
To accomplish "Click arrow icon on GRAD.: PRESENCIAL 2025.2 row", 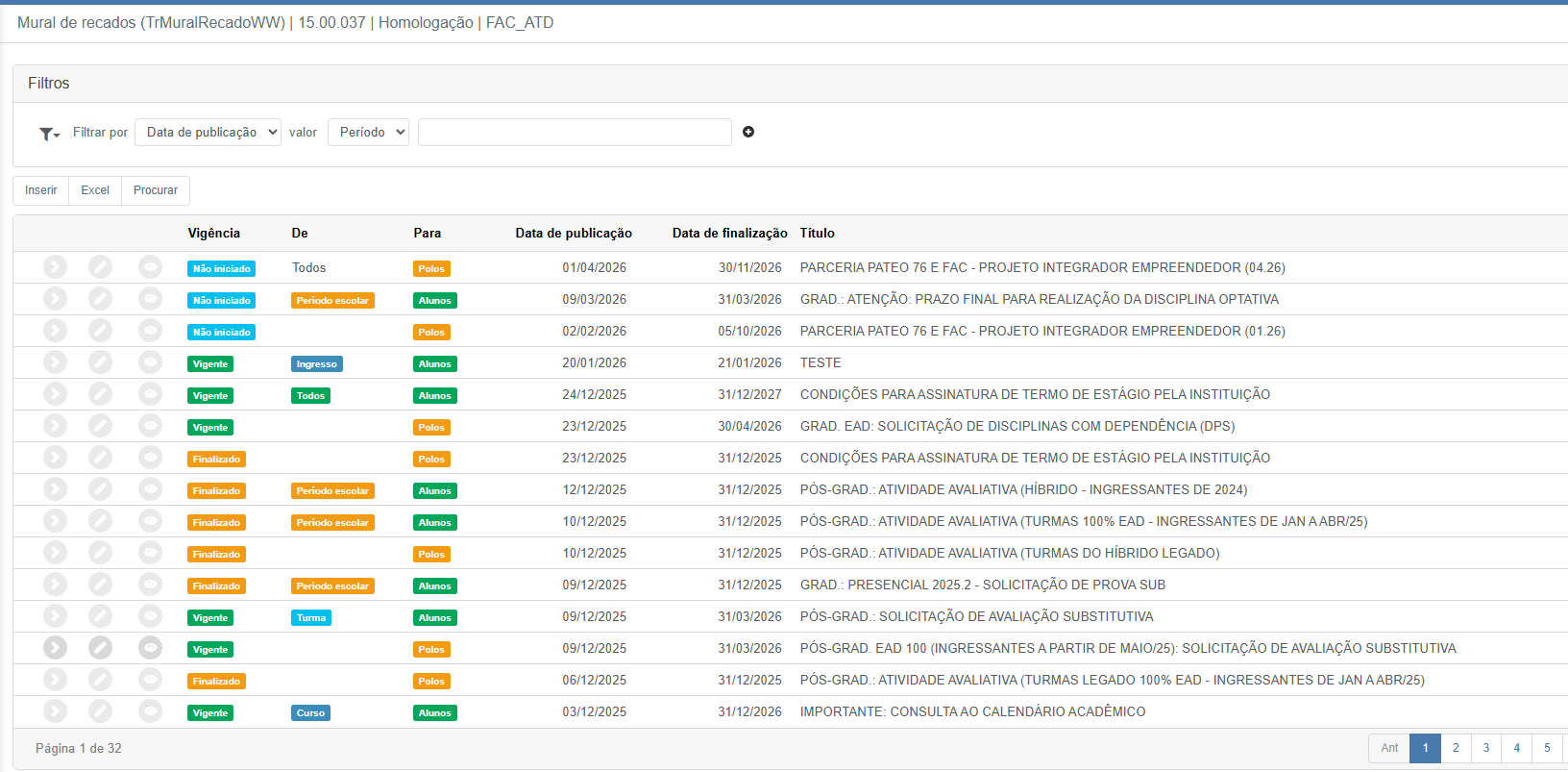I will [55, 585].
